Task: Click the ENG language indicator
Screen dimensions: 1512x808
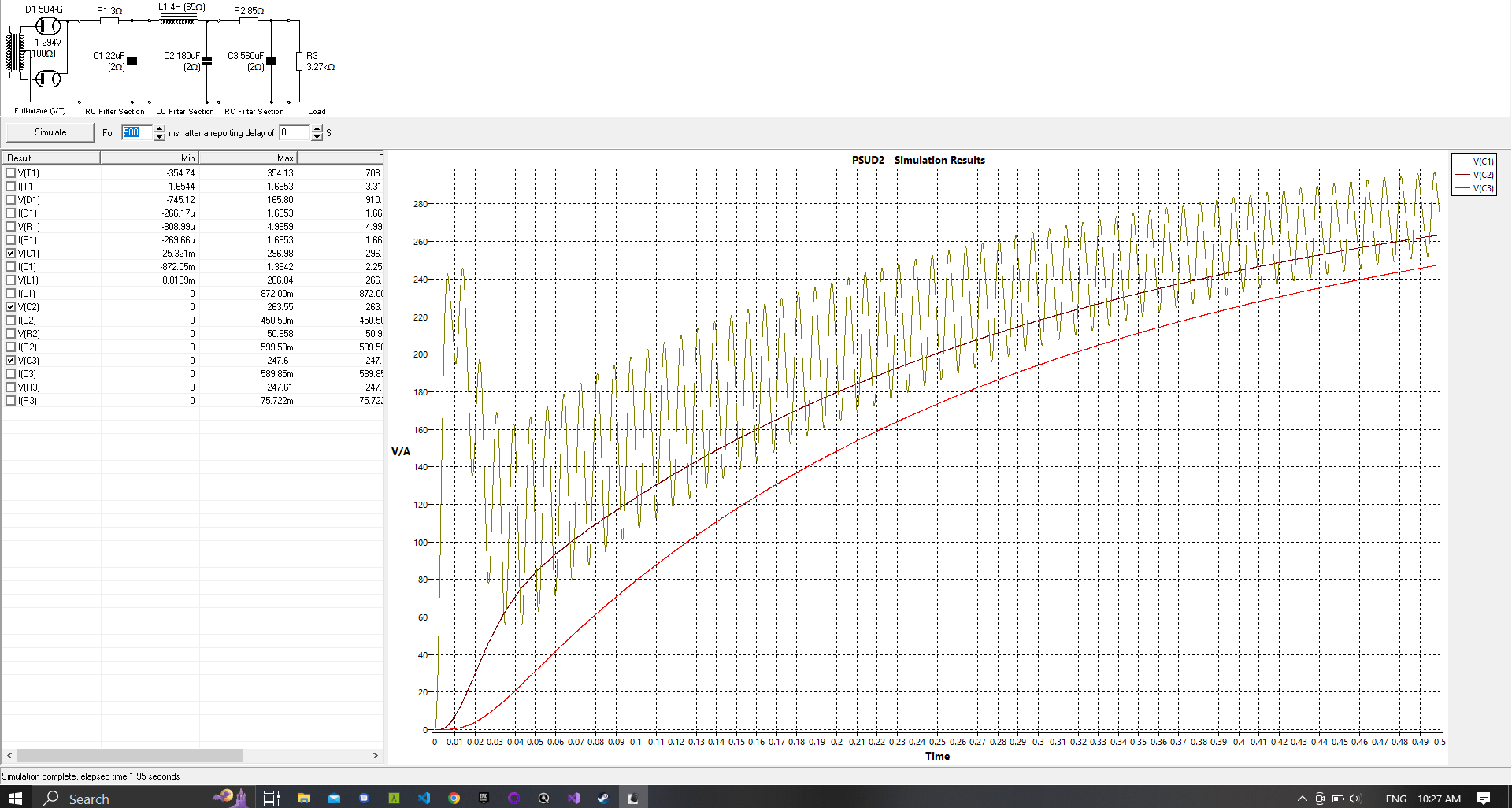Action: [1395, 799]
